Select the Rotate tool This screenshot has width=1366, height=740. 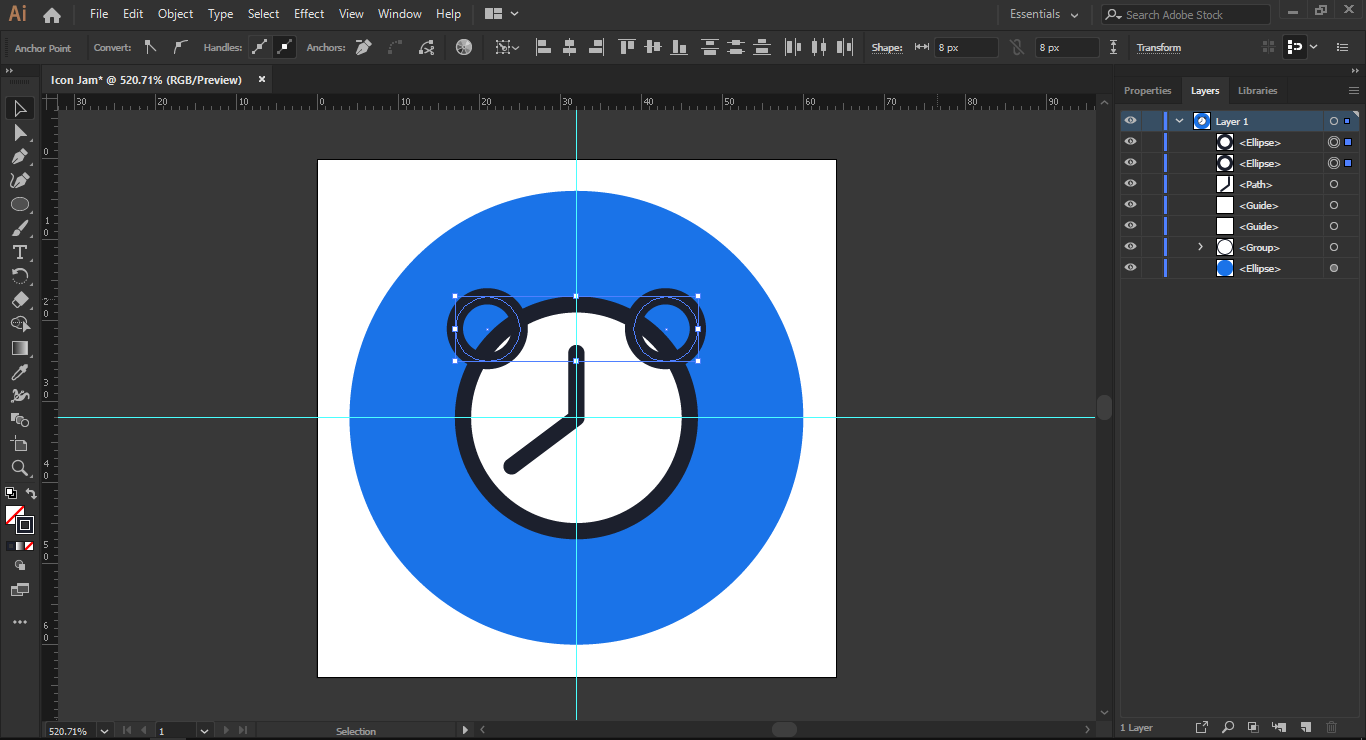coord(20,276)
